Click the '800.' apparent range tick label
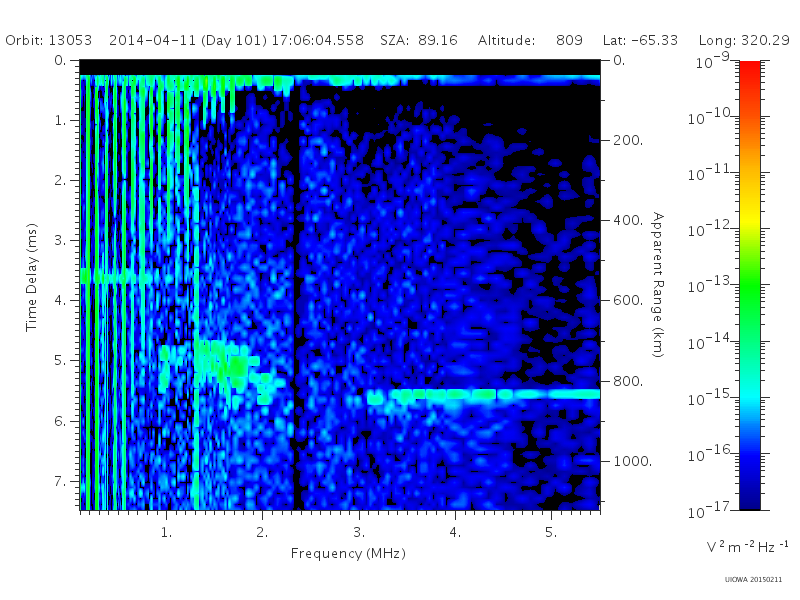Screen dimensions: 800x600 click(x=628, y=381)
